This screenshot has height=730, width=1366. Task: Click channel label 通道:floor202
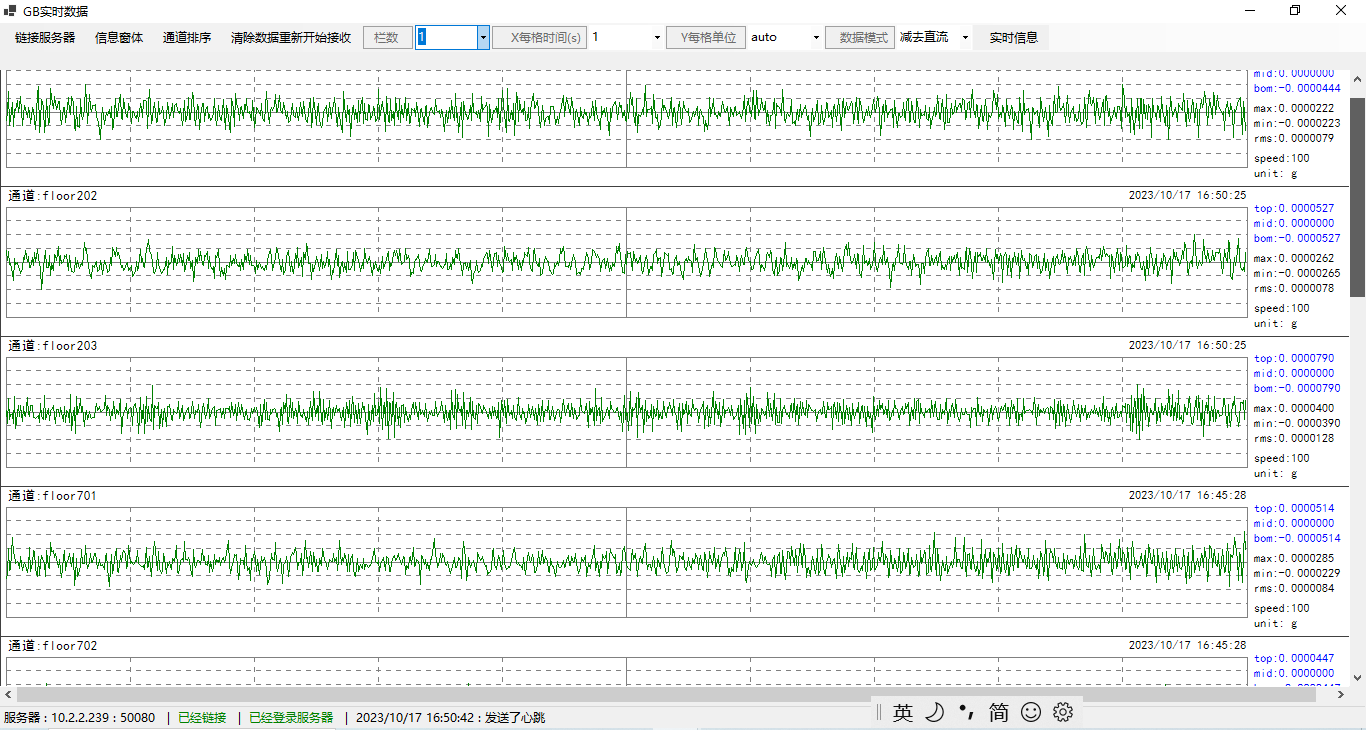pyautogui.click(x=53, y=196)
